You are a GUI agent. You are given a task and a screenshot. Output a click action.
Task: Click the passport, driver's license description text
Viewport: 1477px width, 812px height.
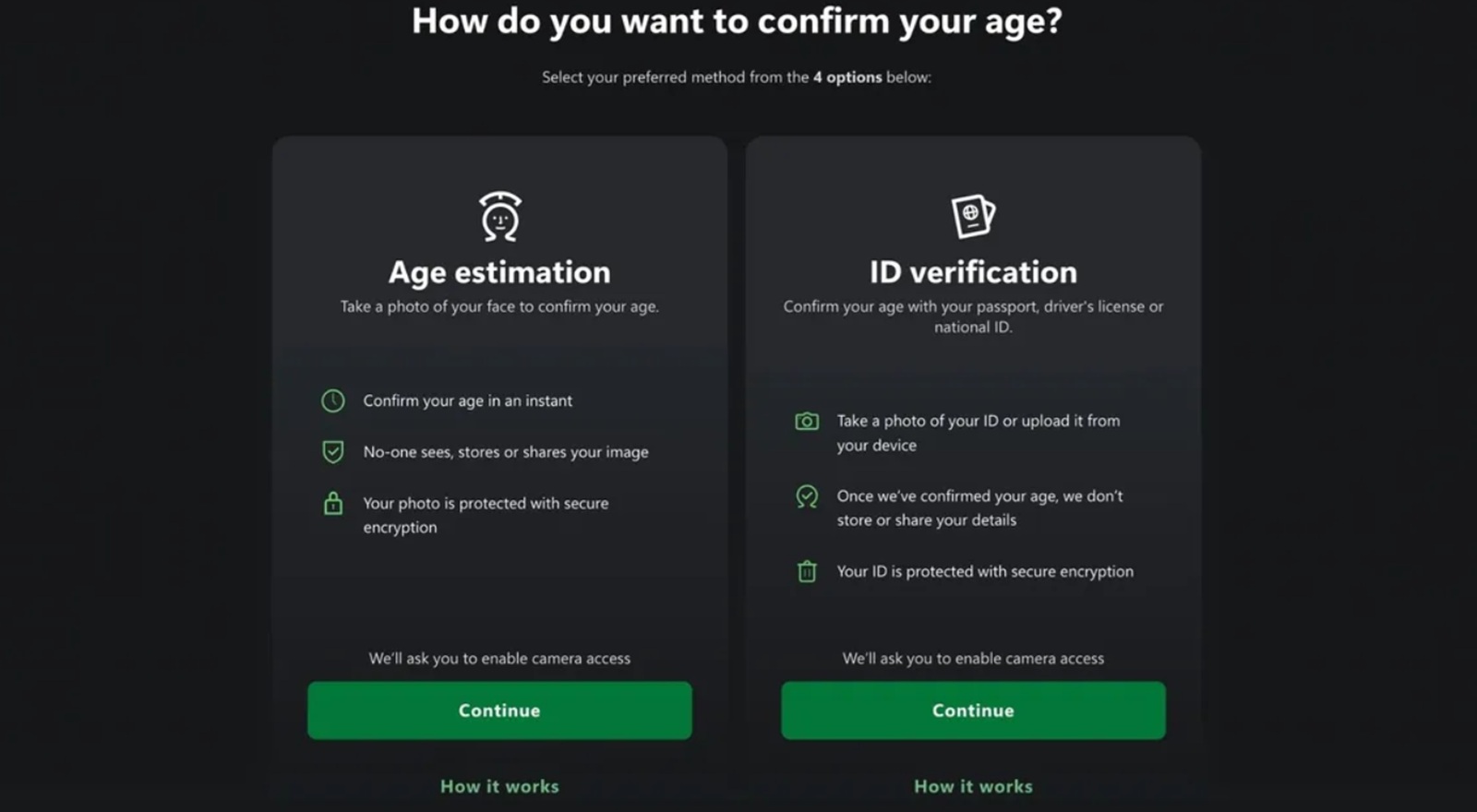(973, 316)
